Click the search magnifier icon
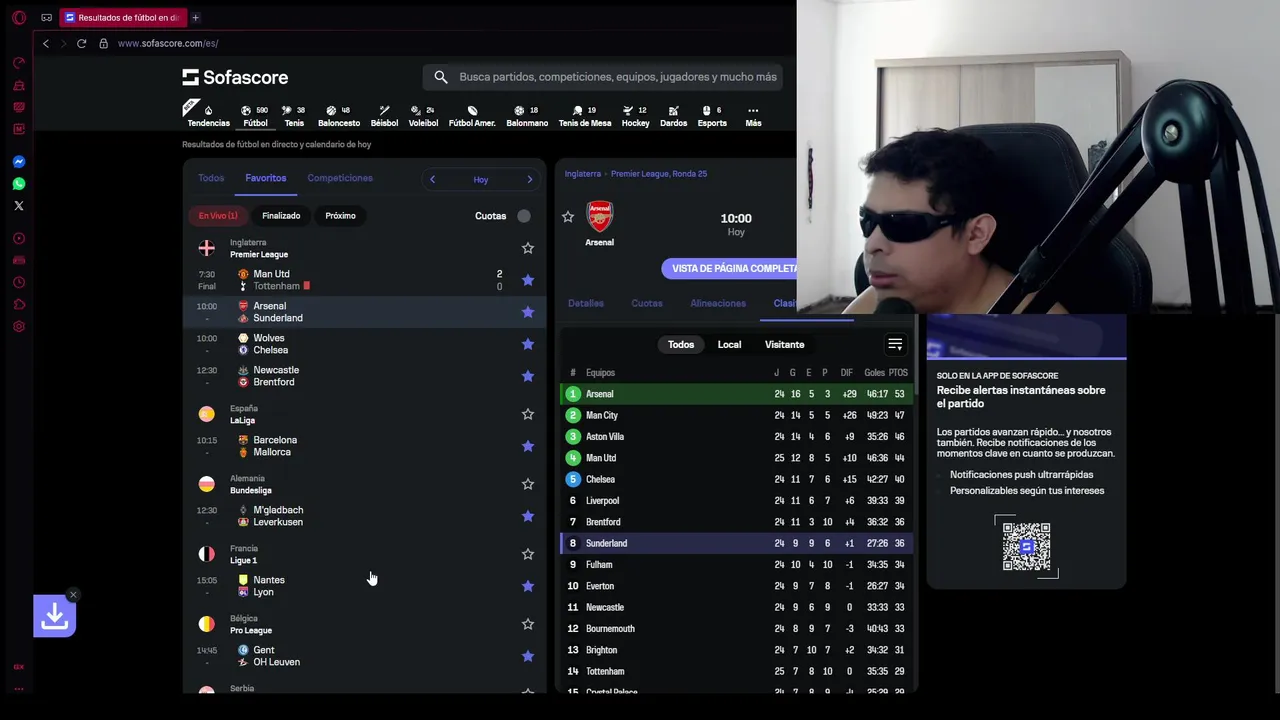This screenshot has height=720, width=1280. click(441, 77)
